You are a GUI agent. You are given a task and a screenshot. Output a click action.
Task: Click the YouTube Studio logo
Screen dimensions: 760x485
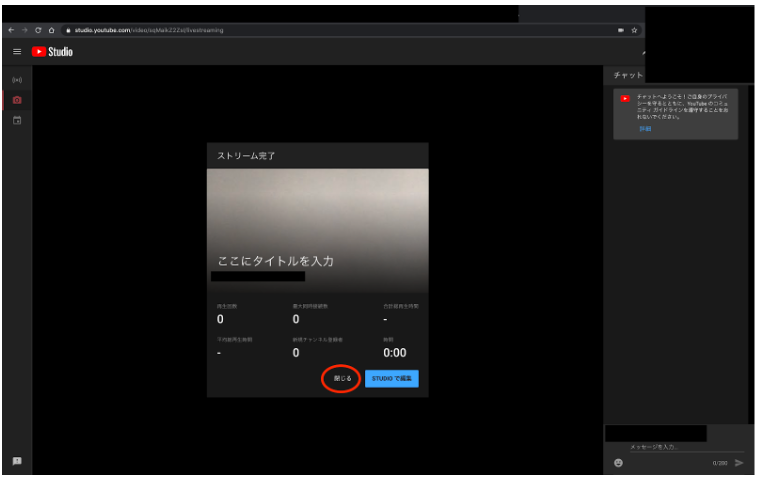coord(53,52)
